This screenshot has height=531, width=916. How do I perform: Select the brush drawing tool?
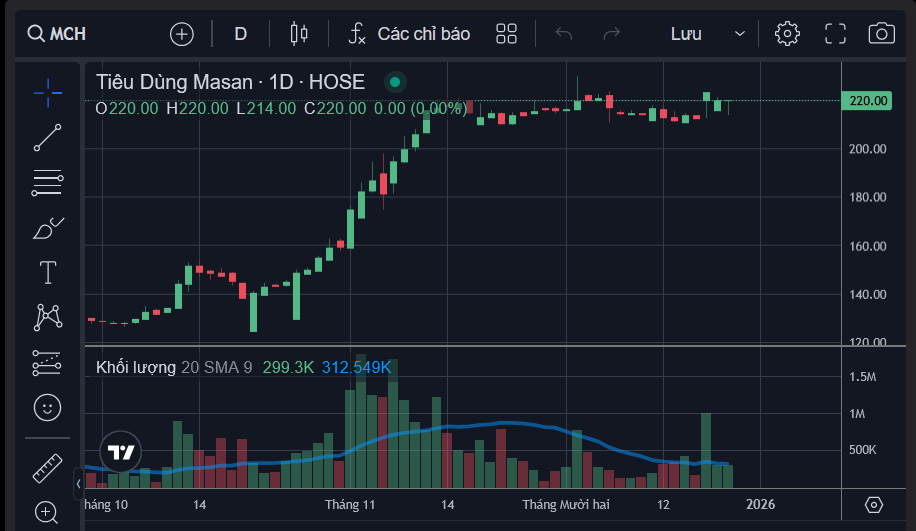(x=47, y=228)
